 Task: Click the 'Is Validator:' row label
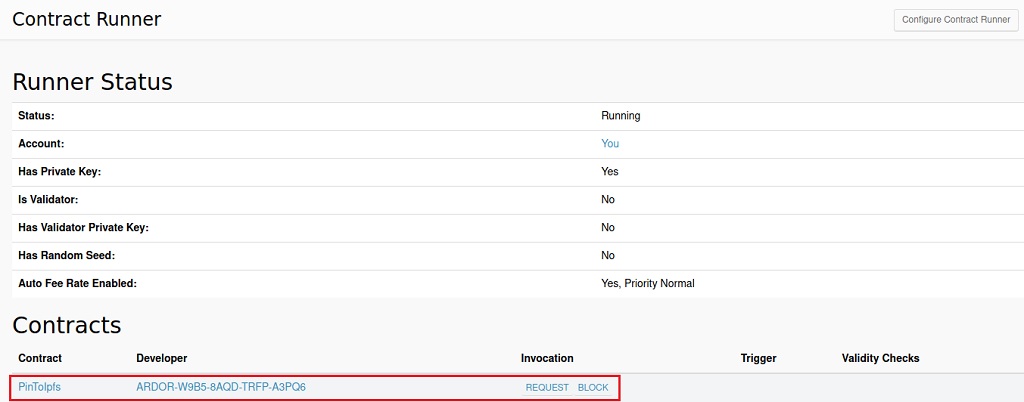pyautogui.click(x=48, y=200)
